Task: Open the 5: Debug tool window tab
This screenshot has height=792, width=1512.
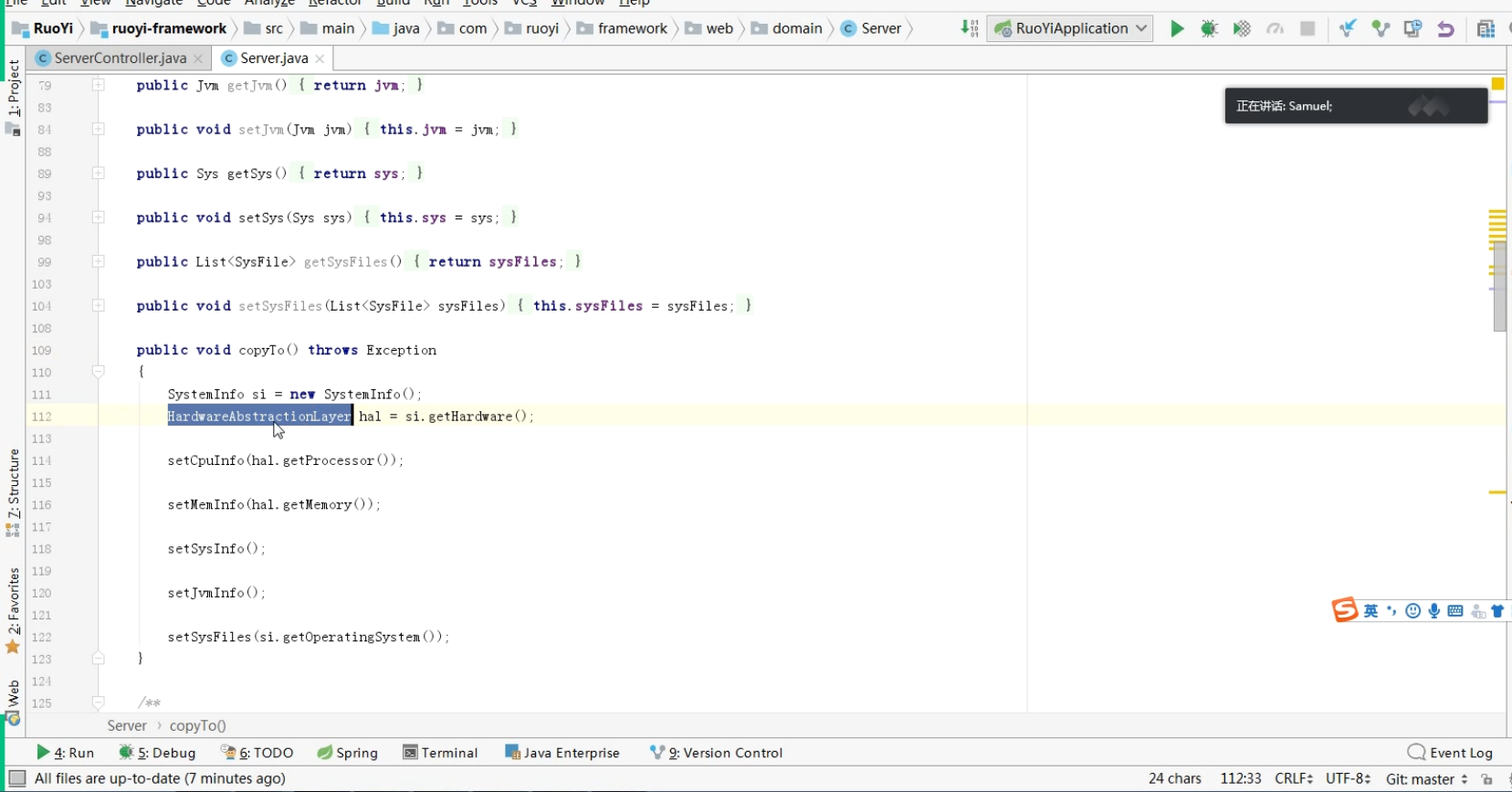Action: (x=157, y=753)
